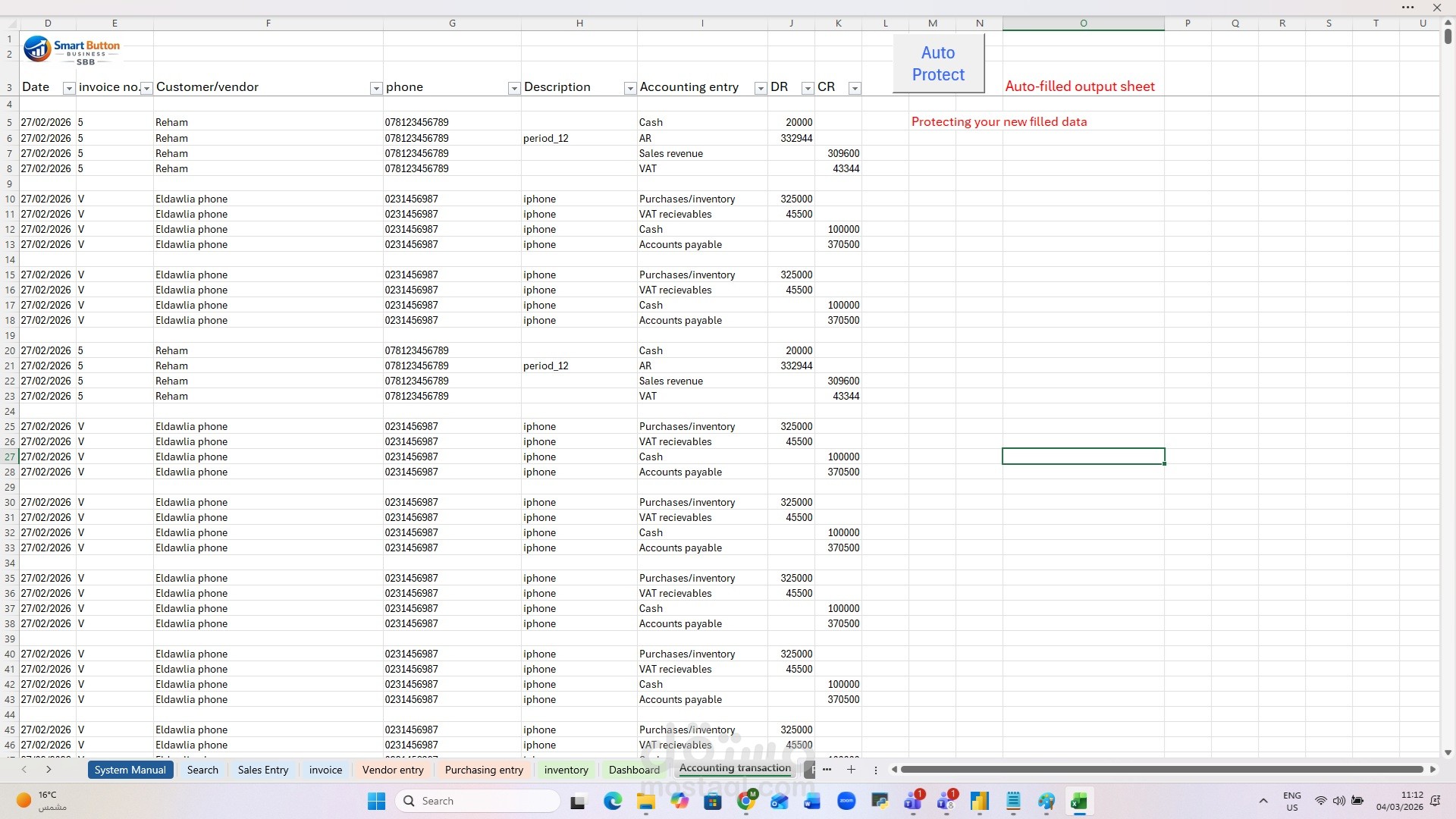
Task: Open the Customer/vendor filter dropdown
Action: tap(375, 88)
